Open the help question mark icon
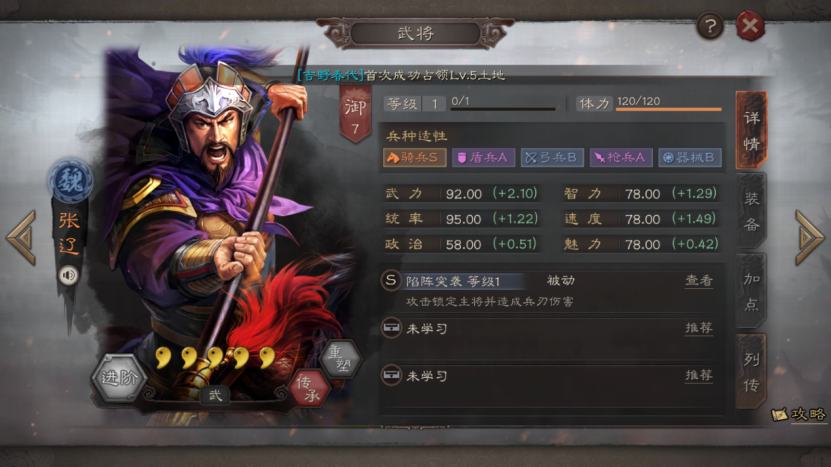Screen dimensions: 831x467 (x=710, y=25)
